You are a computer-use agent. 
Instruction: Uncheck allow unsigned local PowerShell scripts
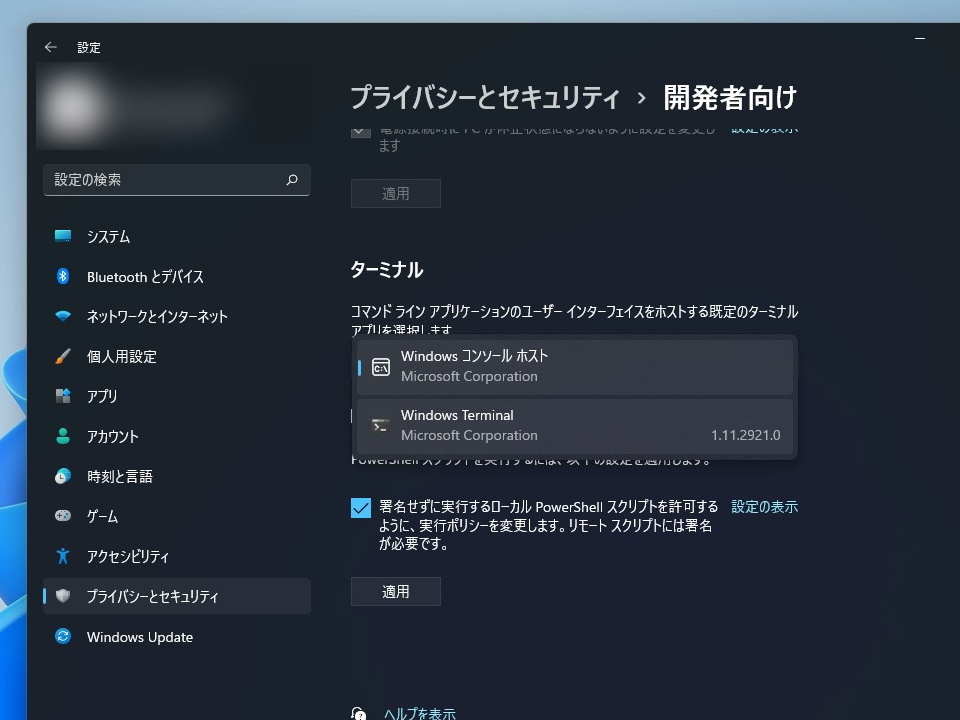coord(360,508)
